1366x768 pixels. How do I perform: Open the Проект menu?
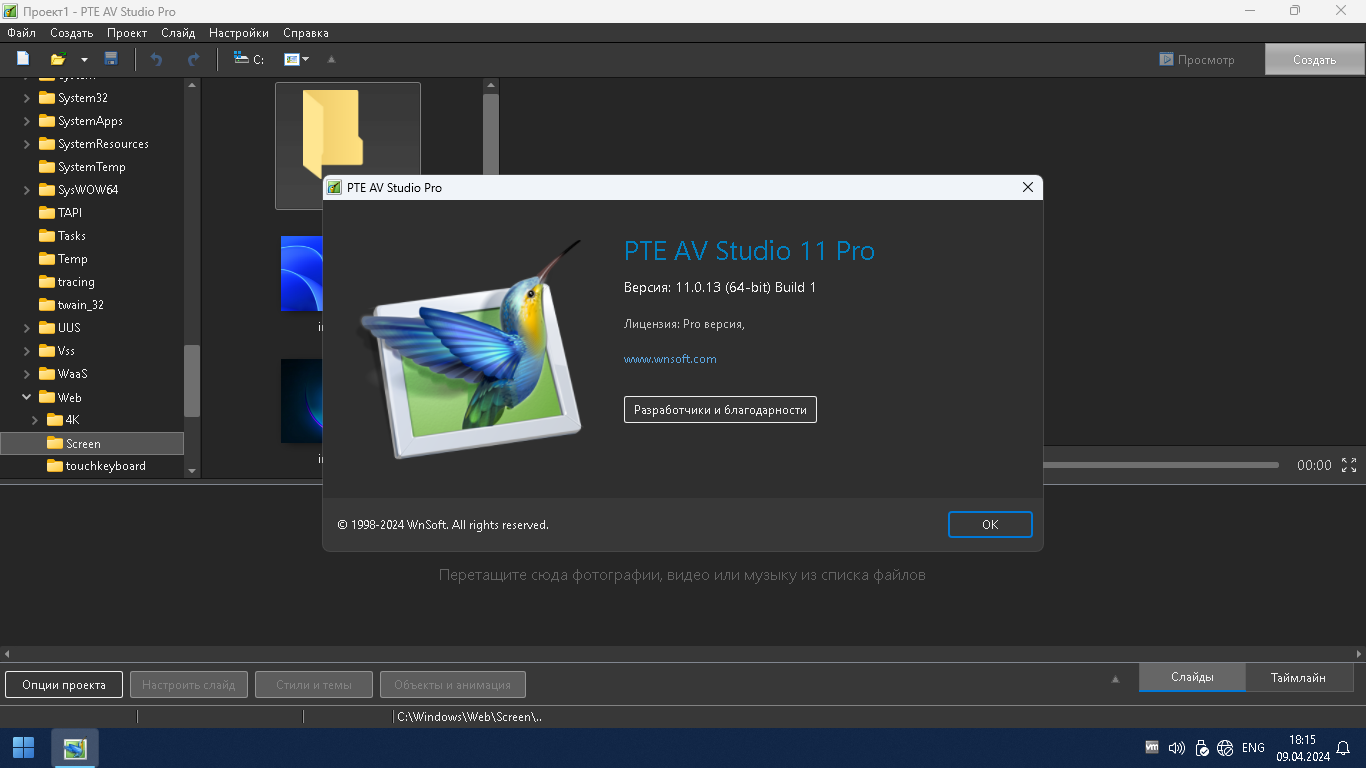127,33
